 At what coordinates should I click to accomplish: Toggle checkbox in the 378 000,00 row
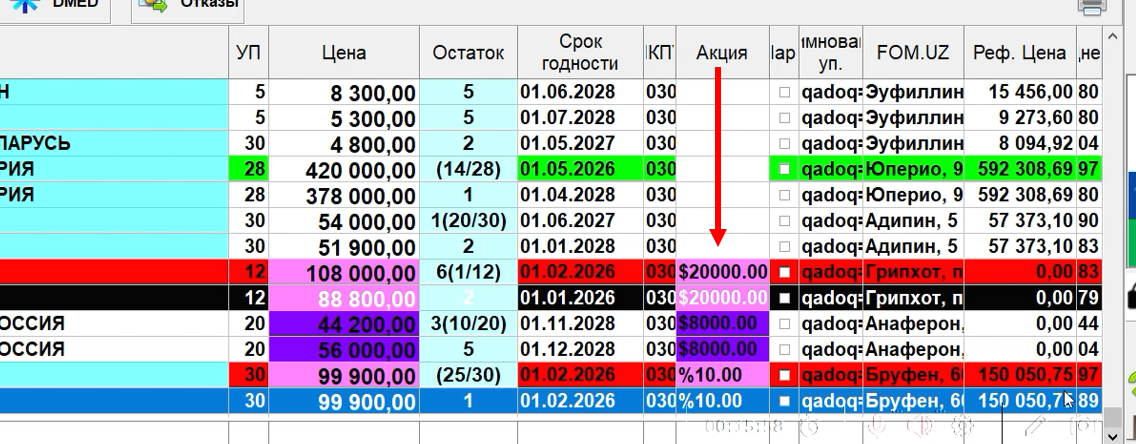[784, 195]
